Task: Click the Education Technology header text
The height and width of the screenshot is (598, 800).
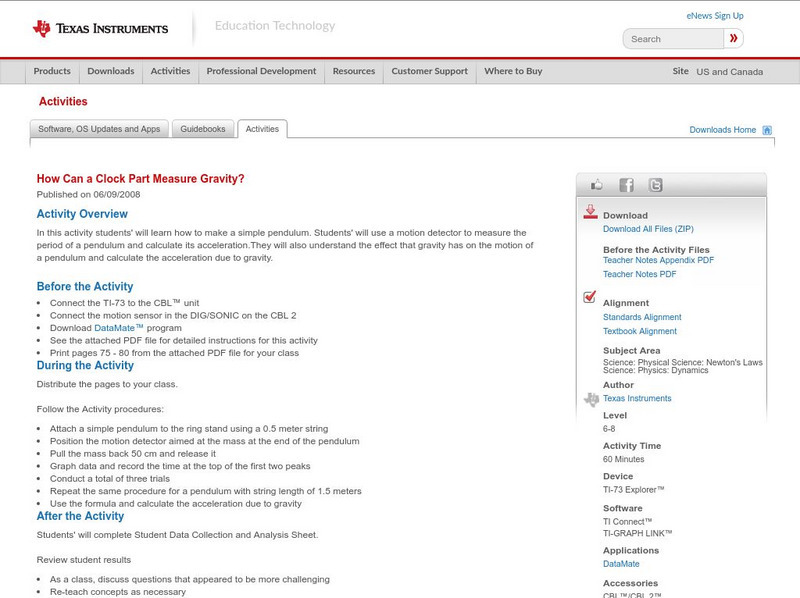Action: (275, 26)
